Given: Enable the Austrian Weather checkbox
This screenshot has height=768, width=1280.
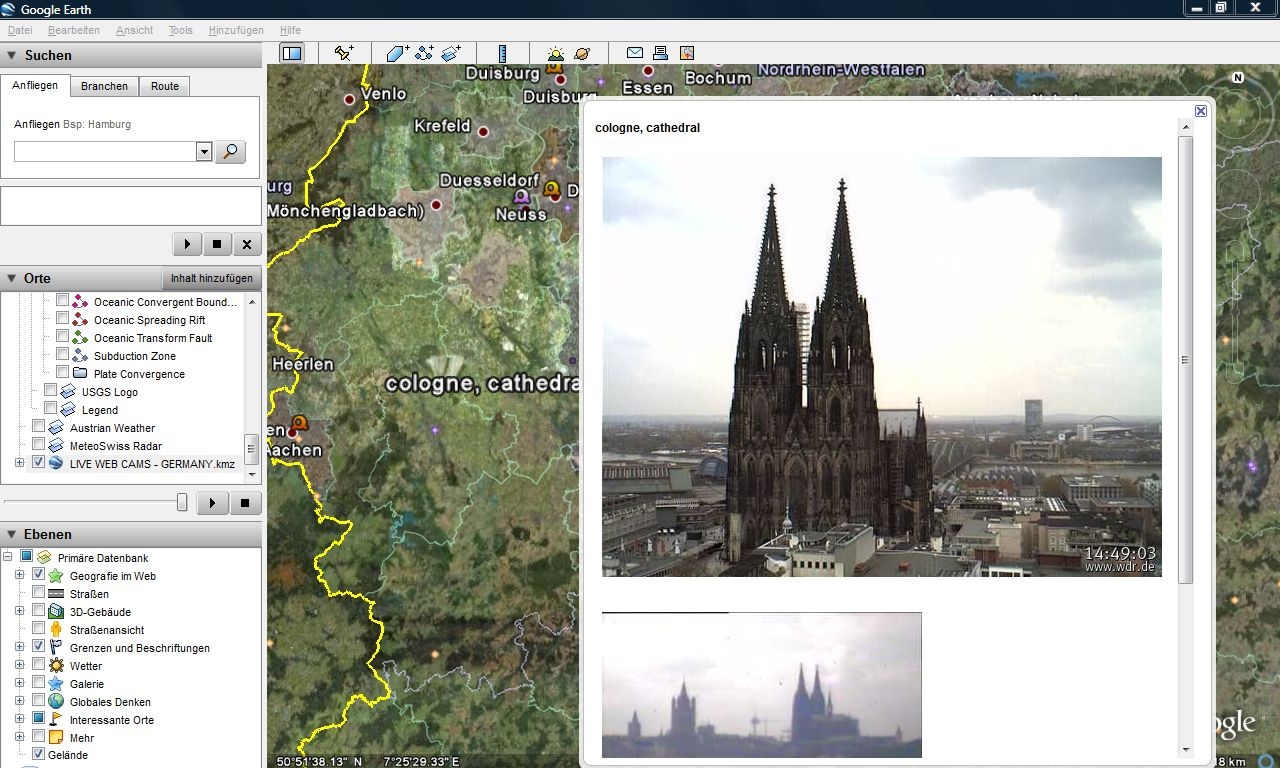Looking at the screenshot, I should 39,427.
